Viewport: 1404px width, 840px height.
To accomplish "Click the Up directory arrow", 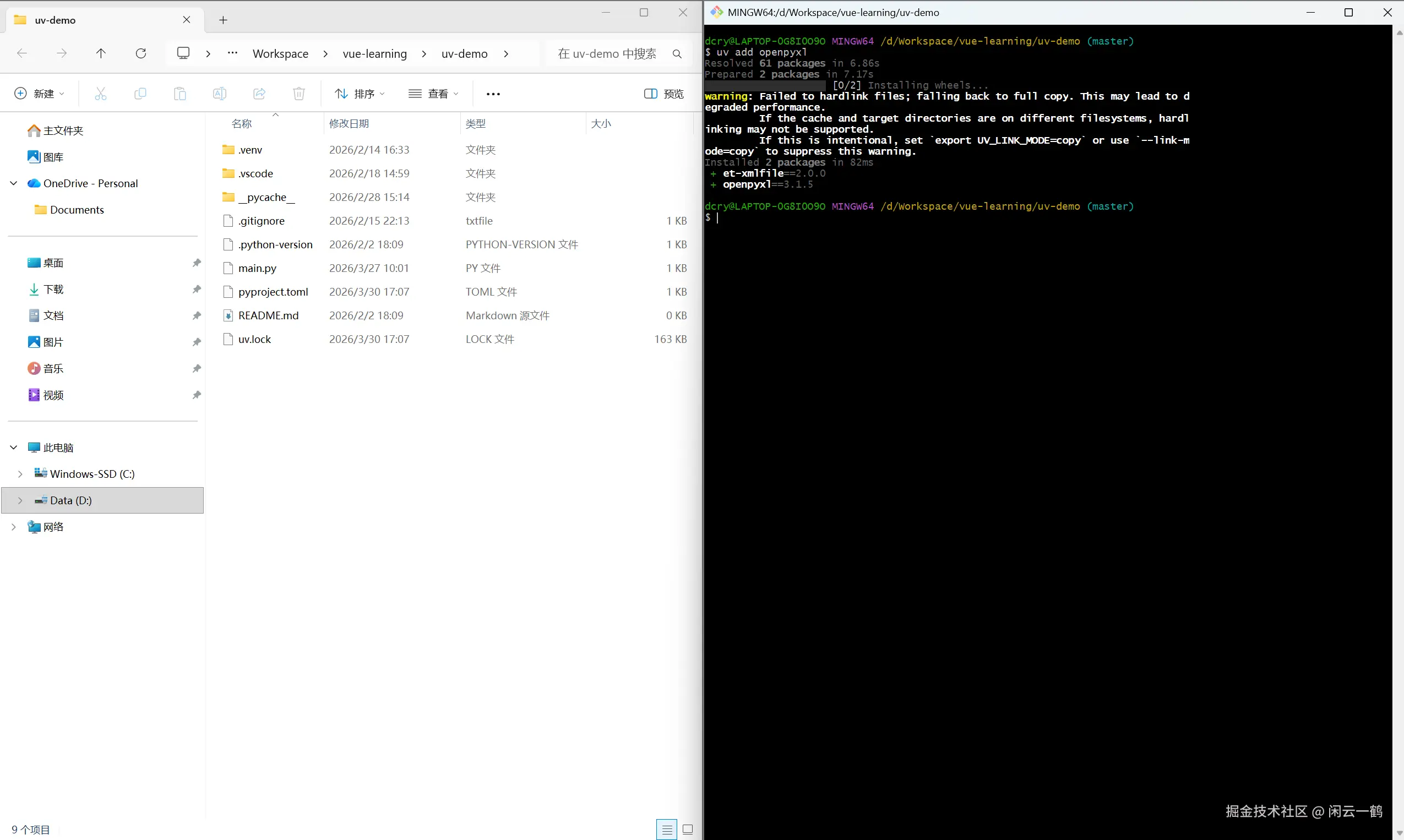I will click(x=101, y=53).
